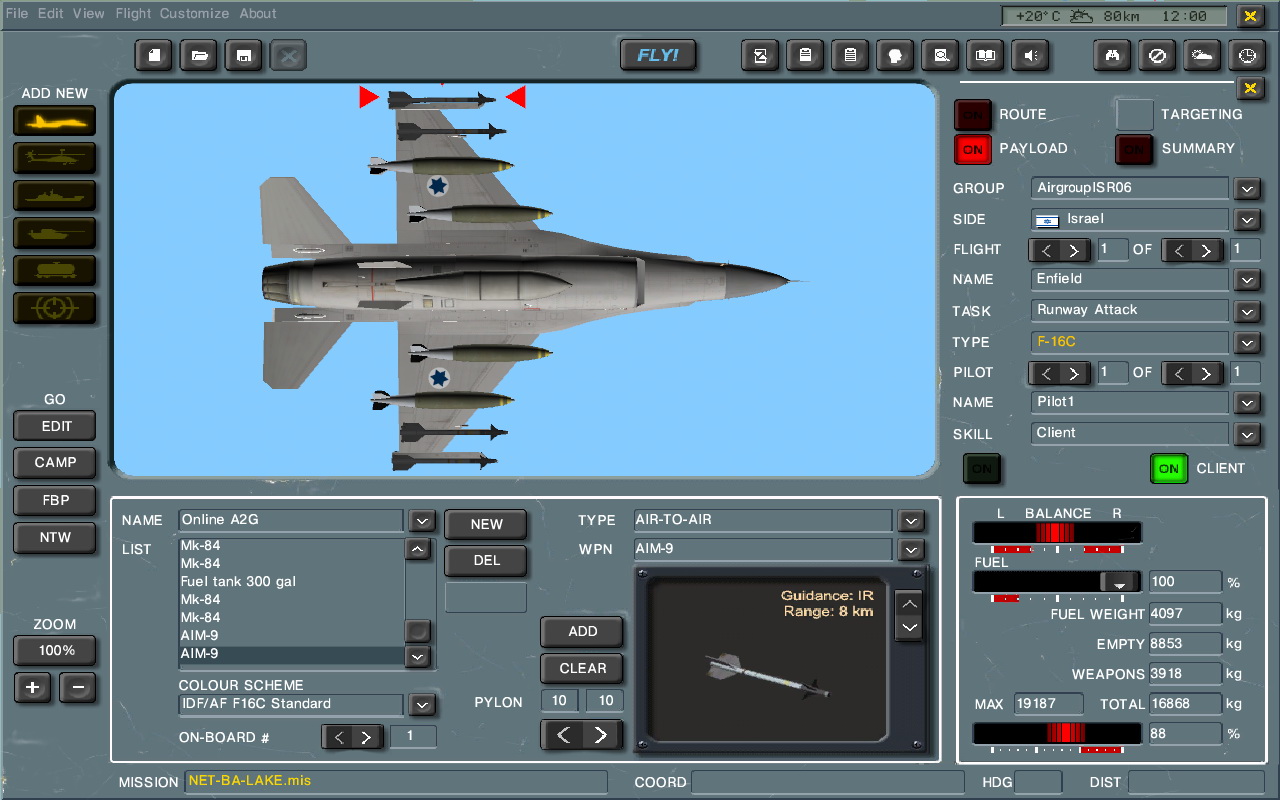Open the encyclopedia book icon
The height and width of the screenshot is (800, 1280).
coord(985,56)
